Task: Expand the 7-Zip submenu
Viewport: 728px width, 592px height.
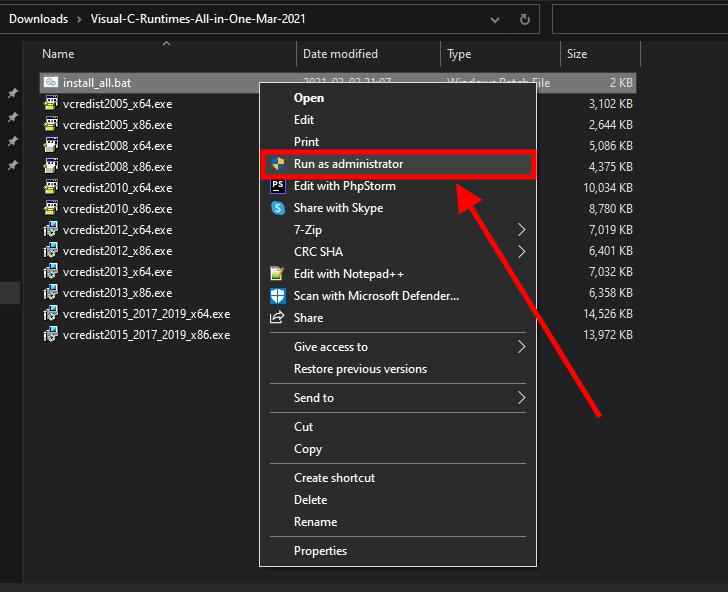Action: click(x=521, y=230)
